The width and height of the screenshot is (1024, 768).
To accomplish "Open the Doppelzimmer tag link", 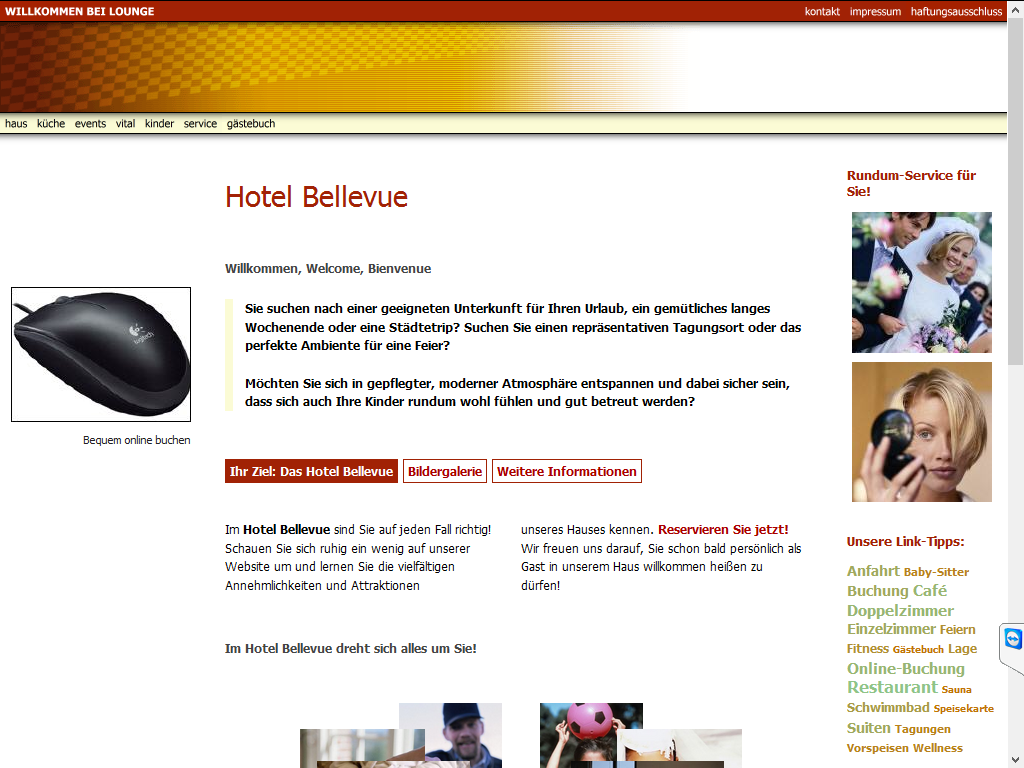I will click(900, 611).
